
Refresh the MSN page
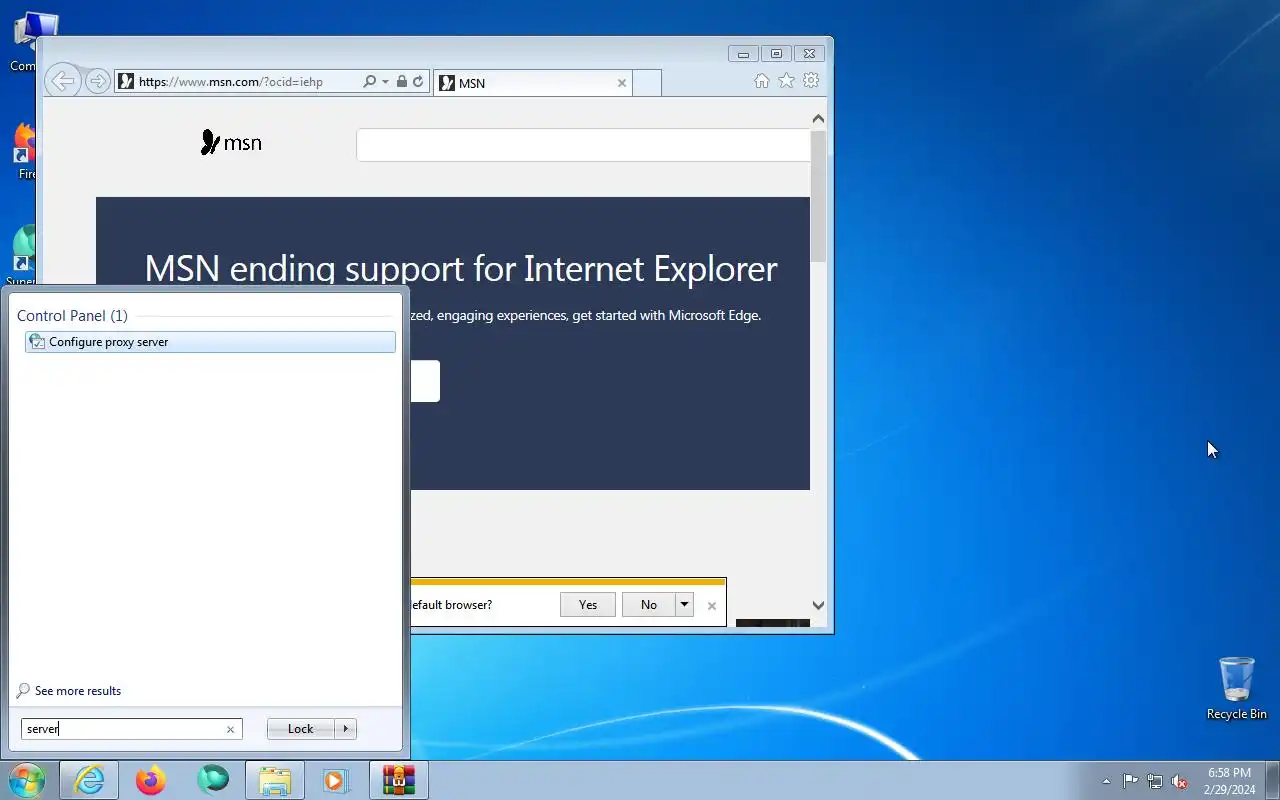coord(418,82)
